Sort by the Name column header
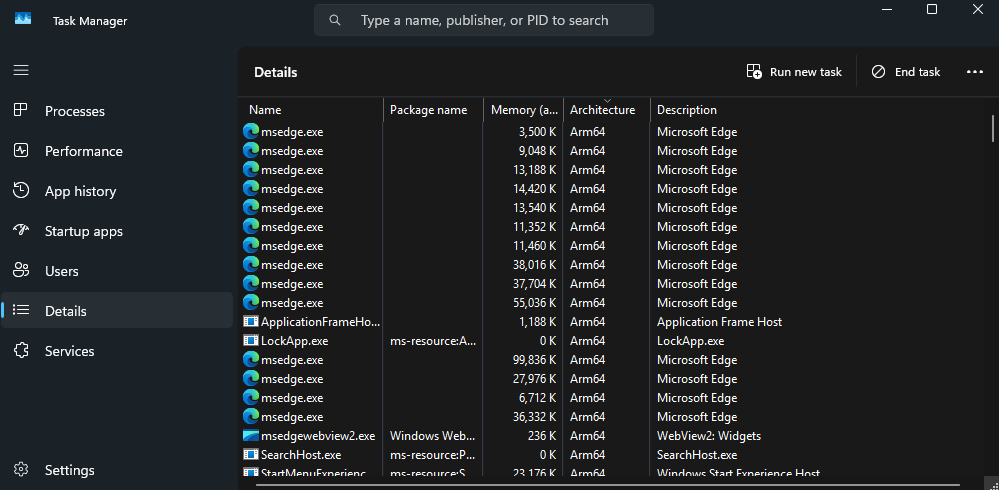The height and width of the screenshot is (490, 999). (x=312, y=110)
